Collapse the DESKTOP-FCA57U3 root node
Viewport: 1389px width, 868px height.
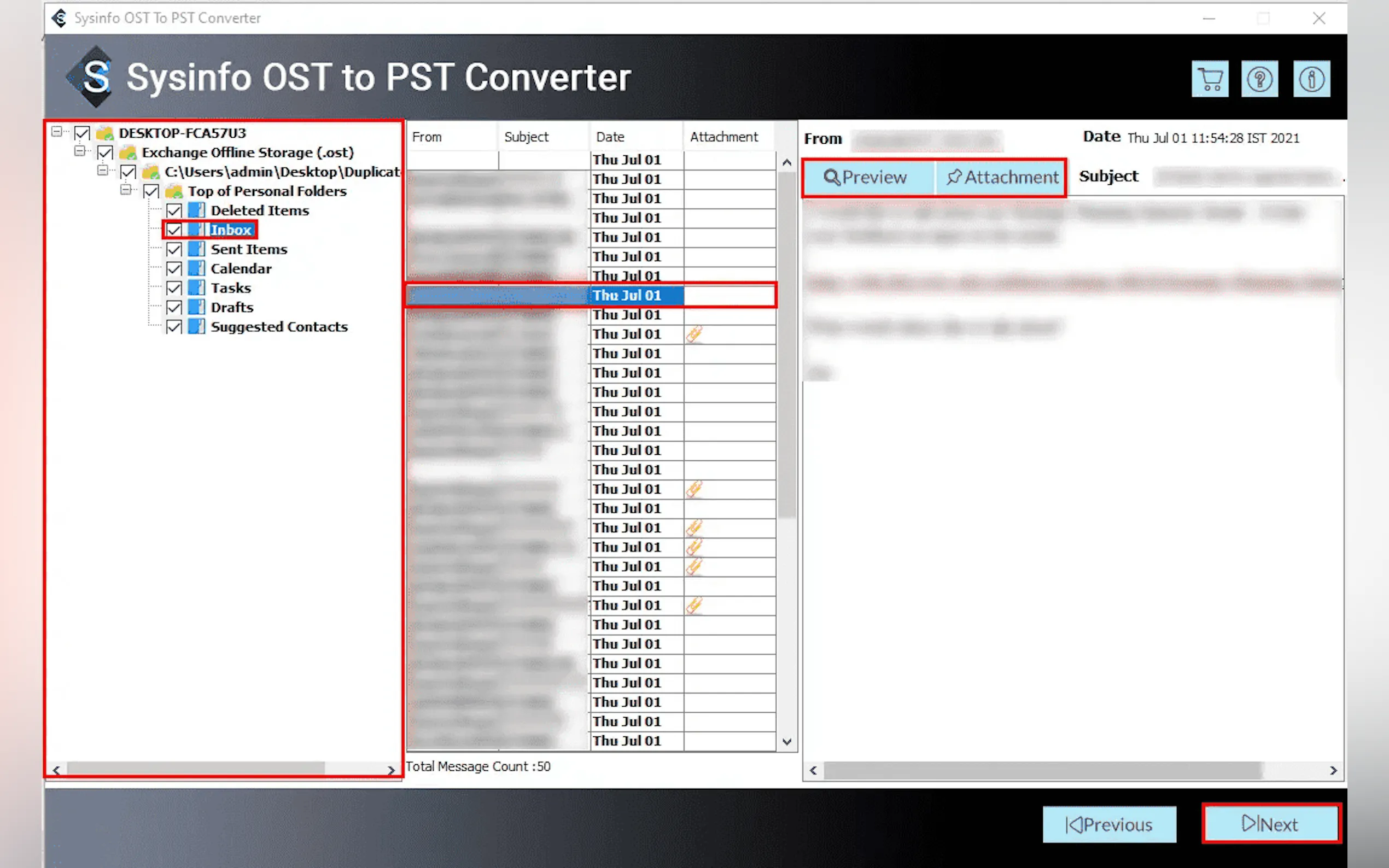point(56,132)
